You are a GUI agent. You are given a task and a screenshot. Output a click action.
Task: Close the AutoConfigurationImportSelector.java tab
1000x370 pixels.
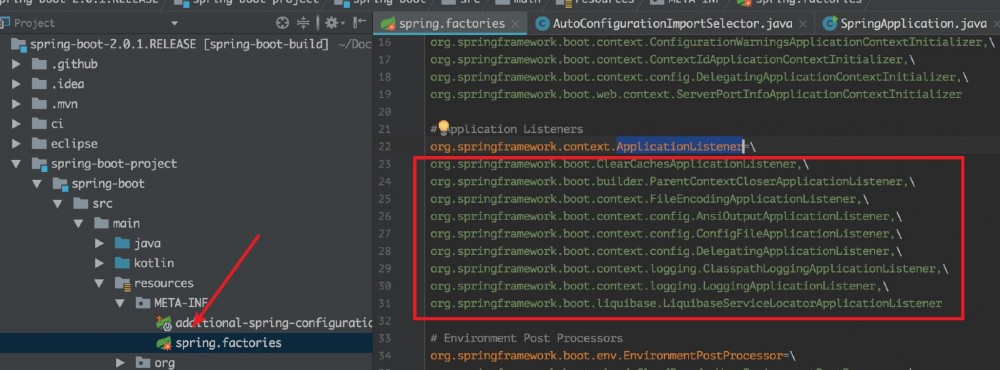(802, 24)
